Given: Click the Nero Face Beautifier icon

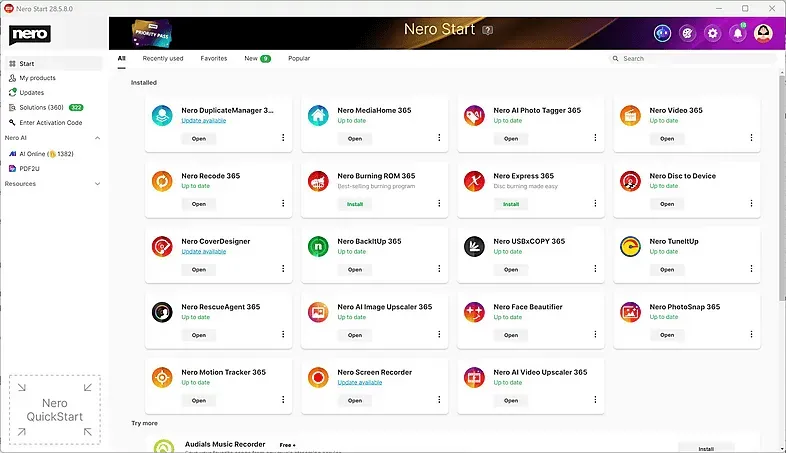Looking at the screenshot, I should click(474, 312).
